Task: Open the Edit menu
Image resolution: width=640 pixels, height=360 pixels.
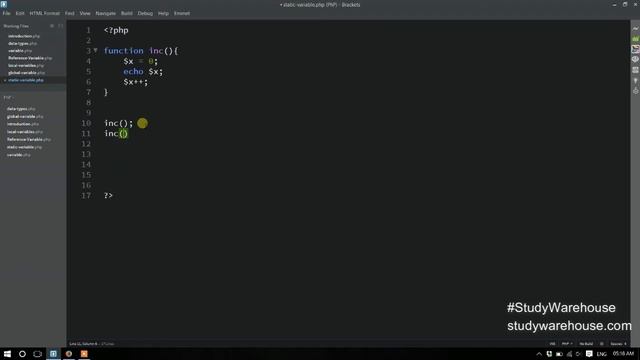Action: [x=20, y=13]
